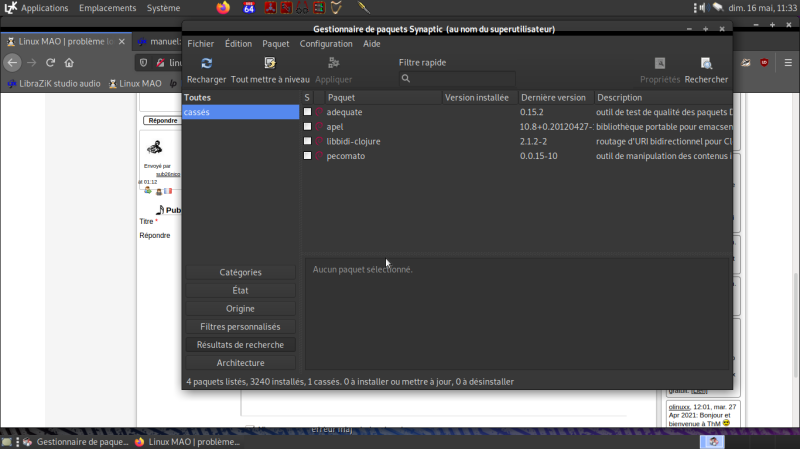Viewport: 800px width, 449px height.
Task: Open the Aide menu
Action: [371, 44]
